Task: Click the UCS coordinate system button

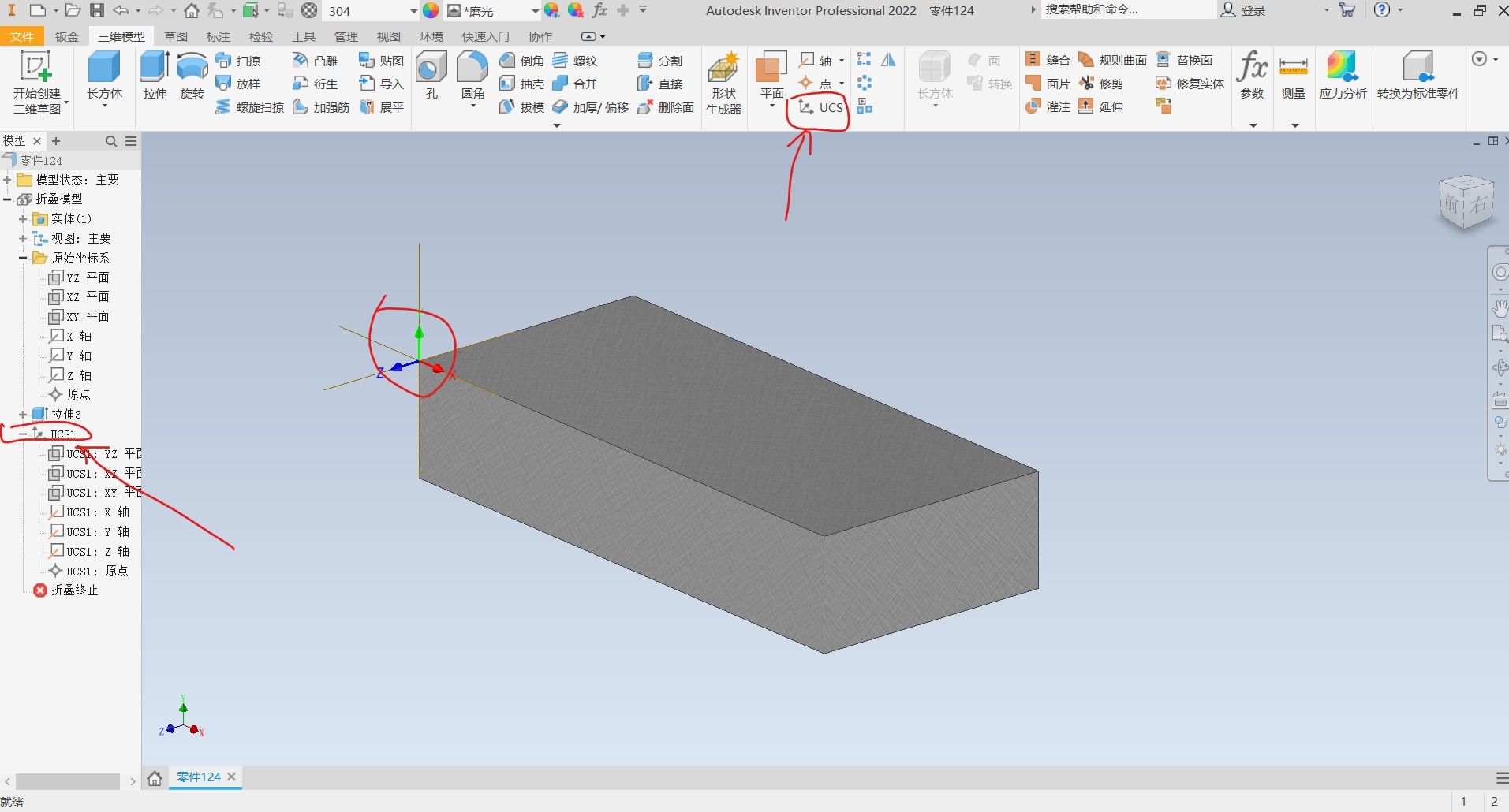Action: click(x=821, y=107)
